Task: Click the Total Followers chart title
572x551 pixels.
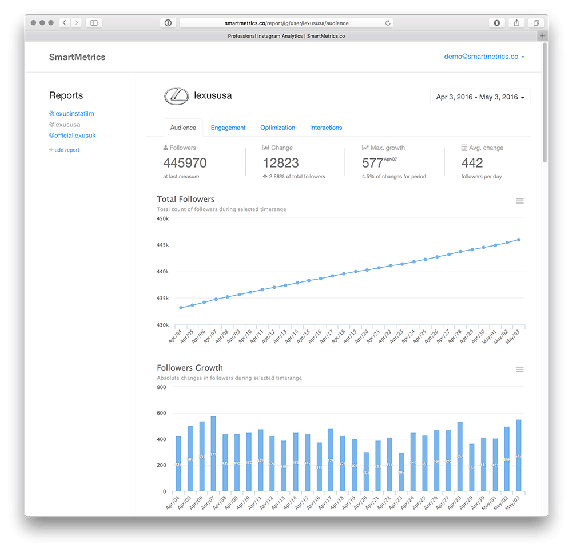Action: pyautogui.click(x=186, y=199)
